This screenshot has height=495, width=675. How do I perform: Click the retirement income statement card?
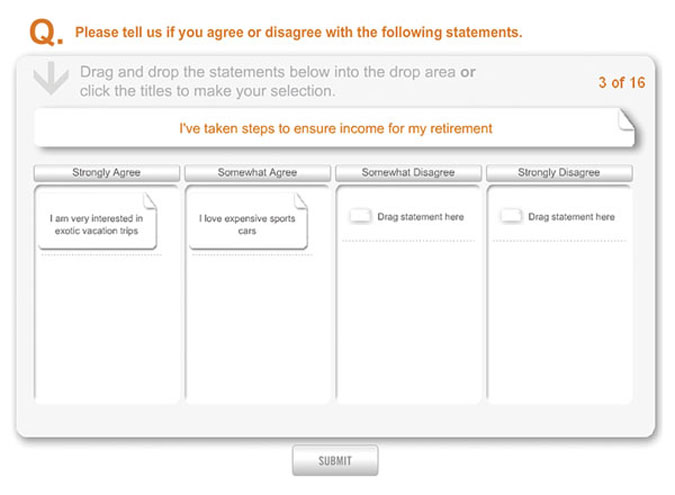click(335, 129)
